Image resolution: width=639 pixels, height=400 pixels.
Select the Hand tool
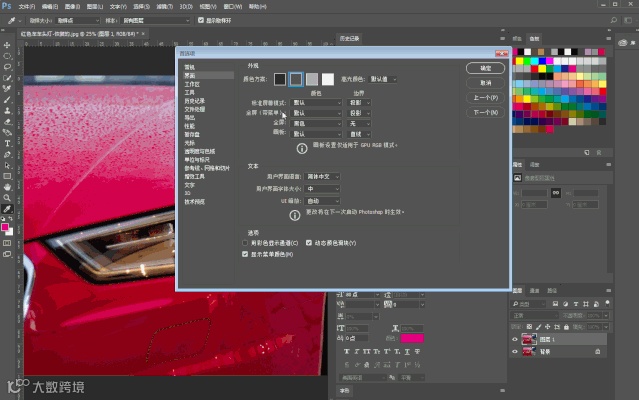tap(7, 187)
